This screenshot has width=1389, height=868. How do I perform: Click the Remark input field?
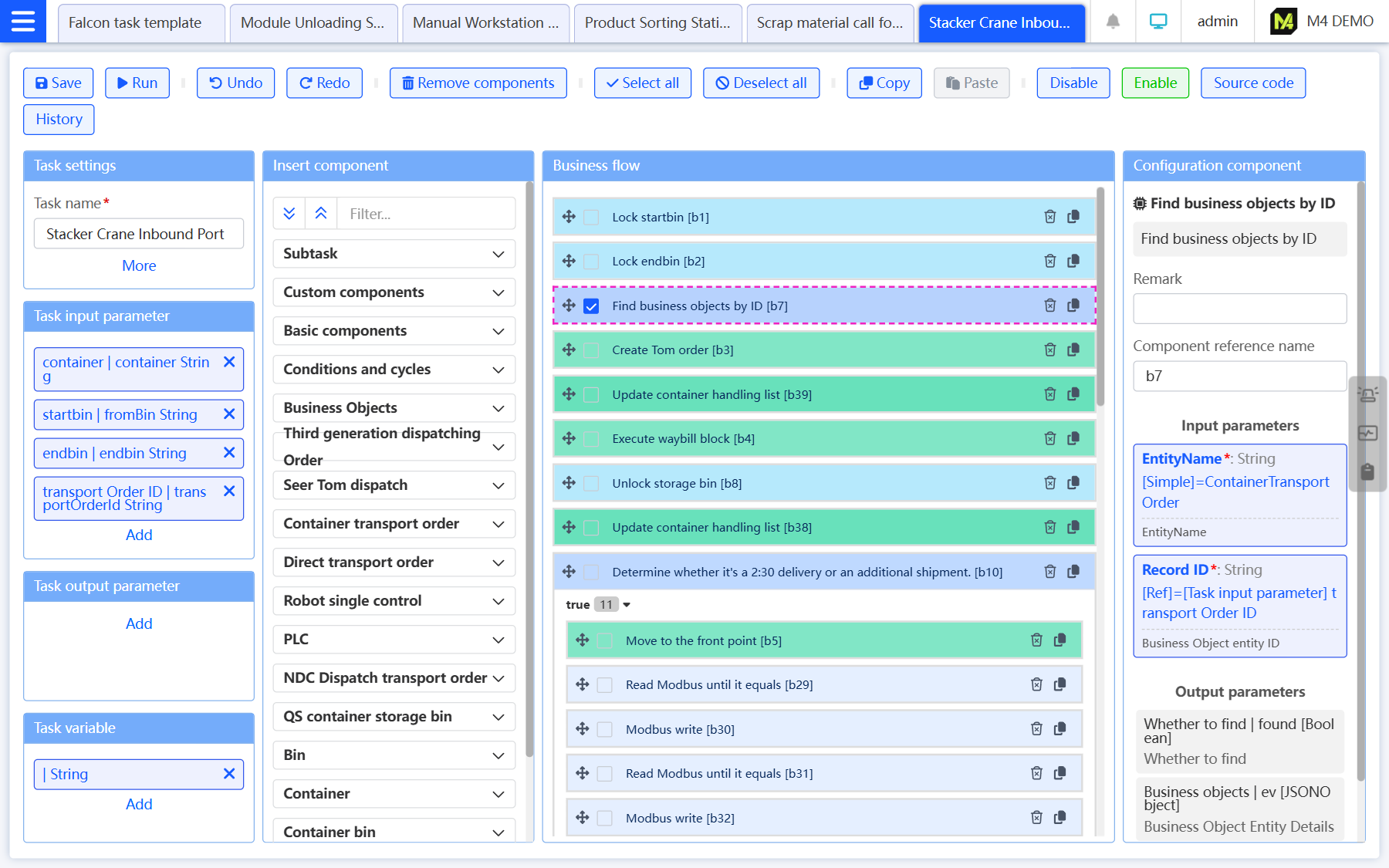[1239, 309]
